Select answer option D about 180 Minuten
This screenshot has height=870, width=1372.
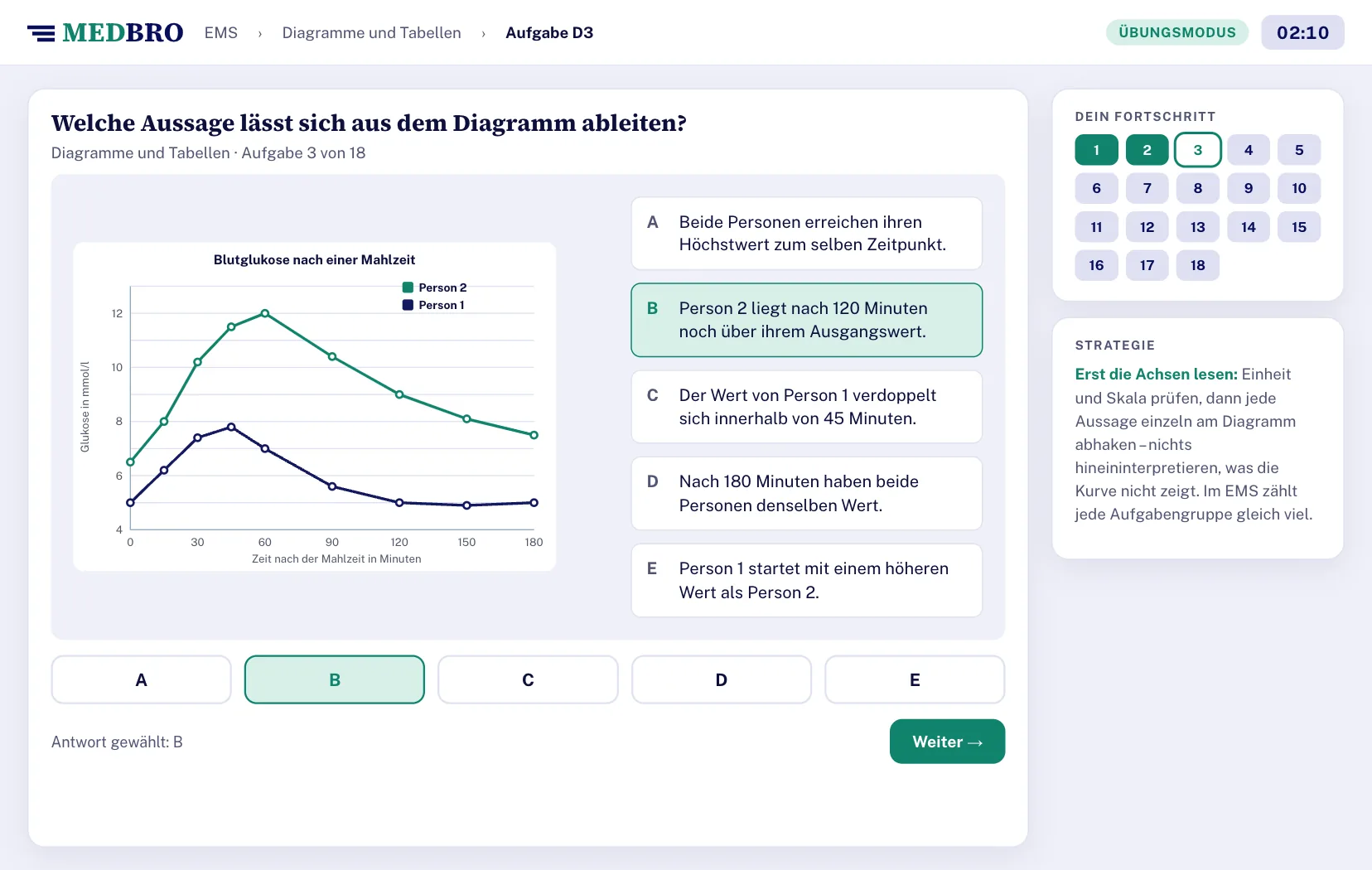click(806, 494)
